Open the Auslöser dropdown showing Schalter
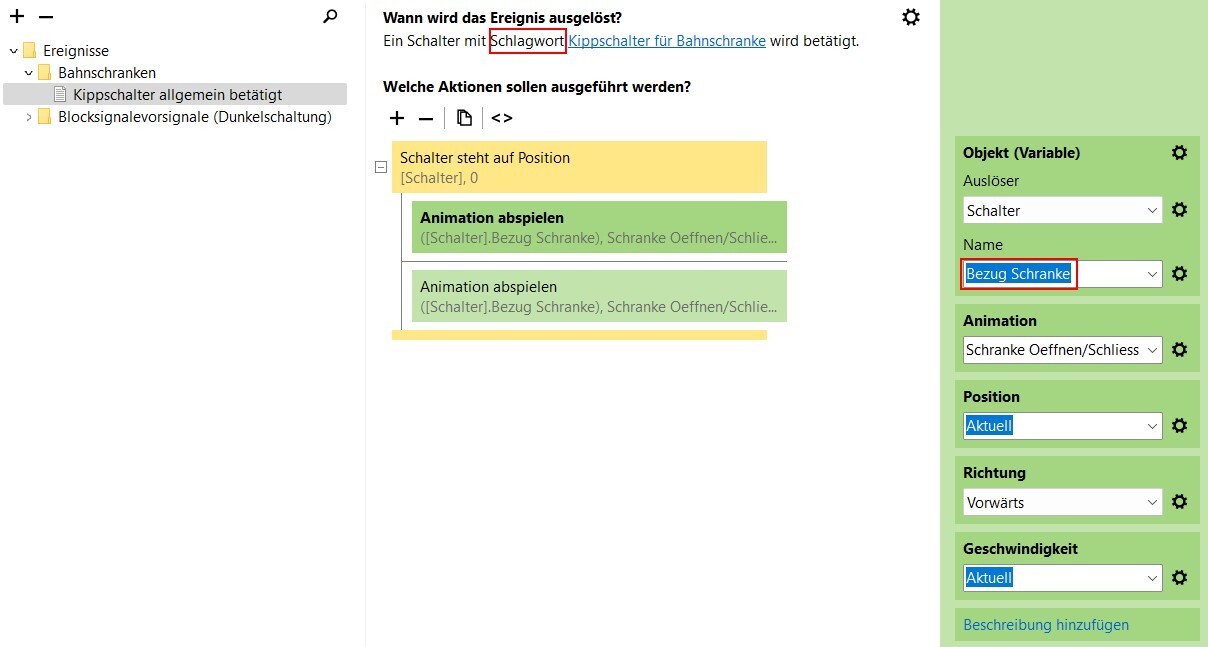1208x647 pixels. coord(1063,210)
